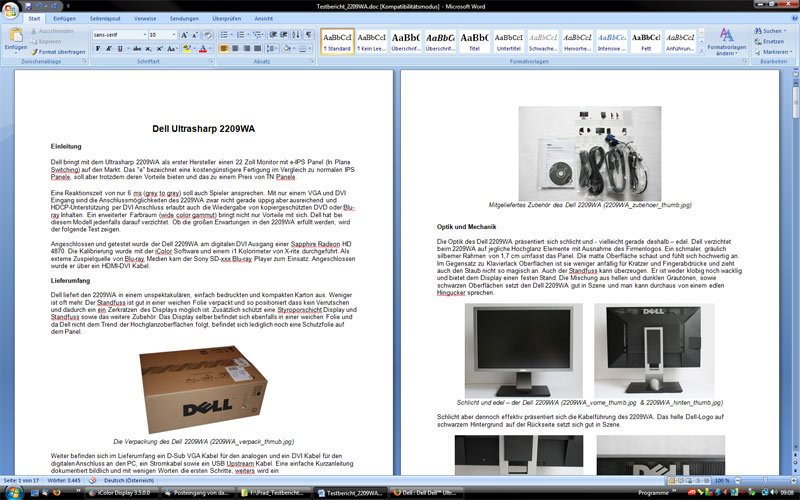Switch to the Überprüfen ribbon tab
Viewport: 800px width, 500px height.
point(227,18)
